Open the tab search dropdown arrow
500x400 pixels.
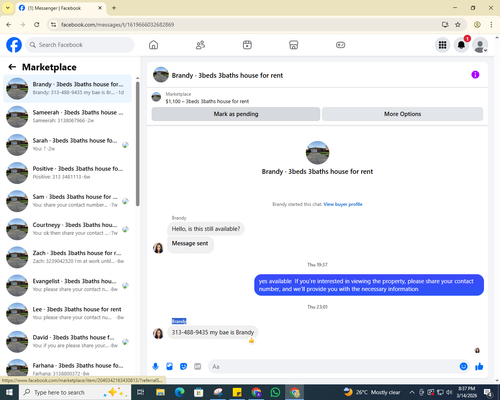click(8, 8)
